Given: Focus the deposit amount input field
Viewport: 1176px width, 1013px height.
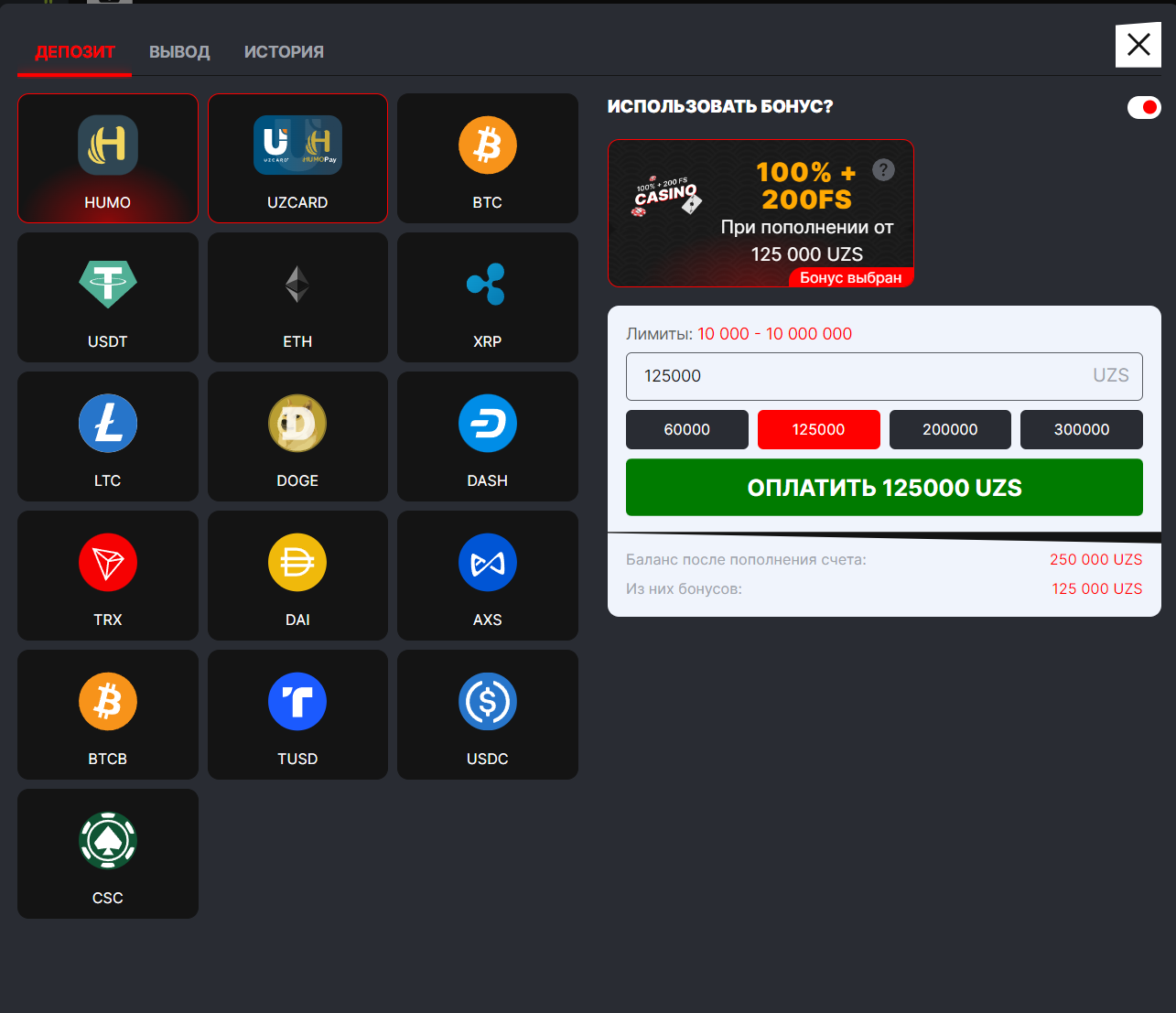Looking at the screenshot, I should [884, 376].
